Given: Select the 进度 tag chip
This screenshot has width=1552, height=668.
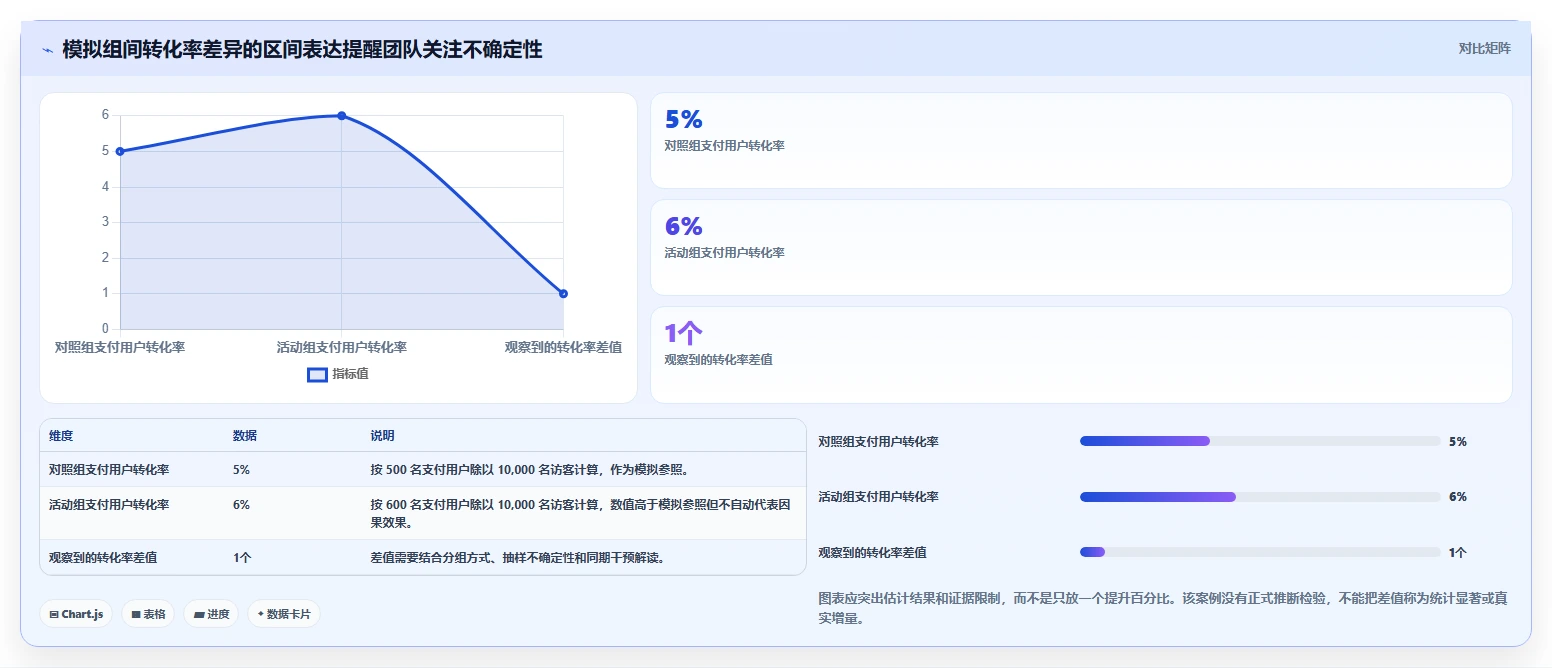Looking at the screenshot, I should [x=211, y=614].
